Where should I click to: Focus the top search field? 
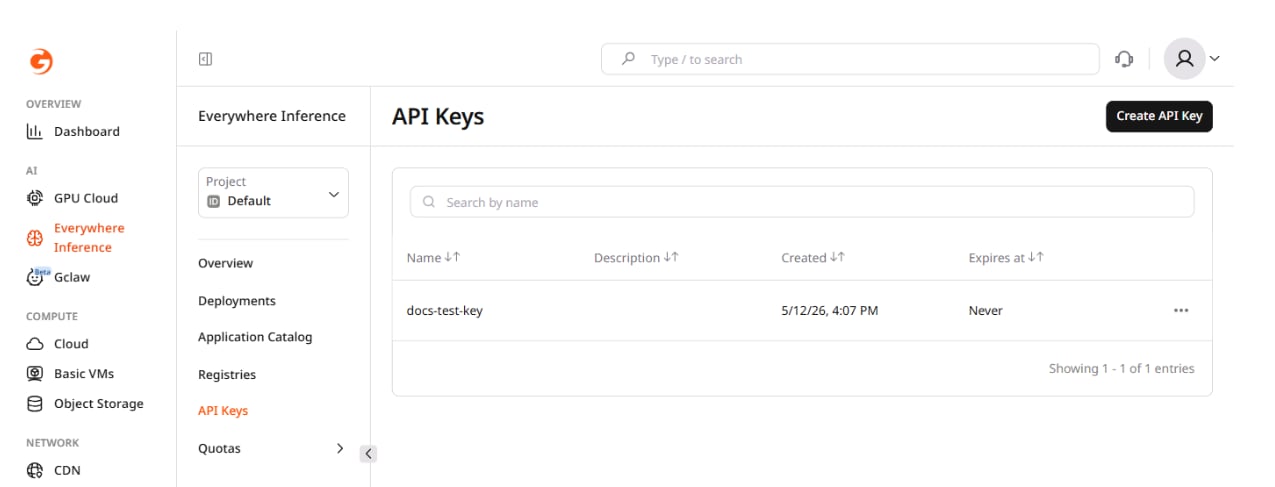point(850,59)
